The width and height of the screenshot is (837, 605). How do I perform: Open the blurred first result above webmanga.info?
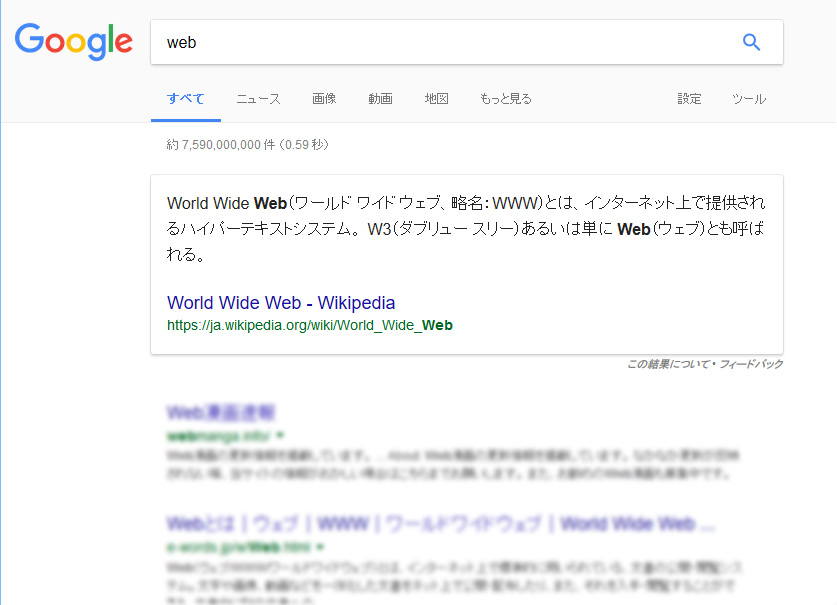[220, 412]
